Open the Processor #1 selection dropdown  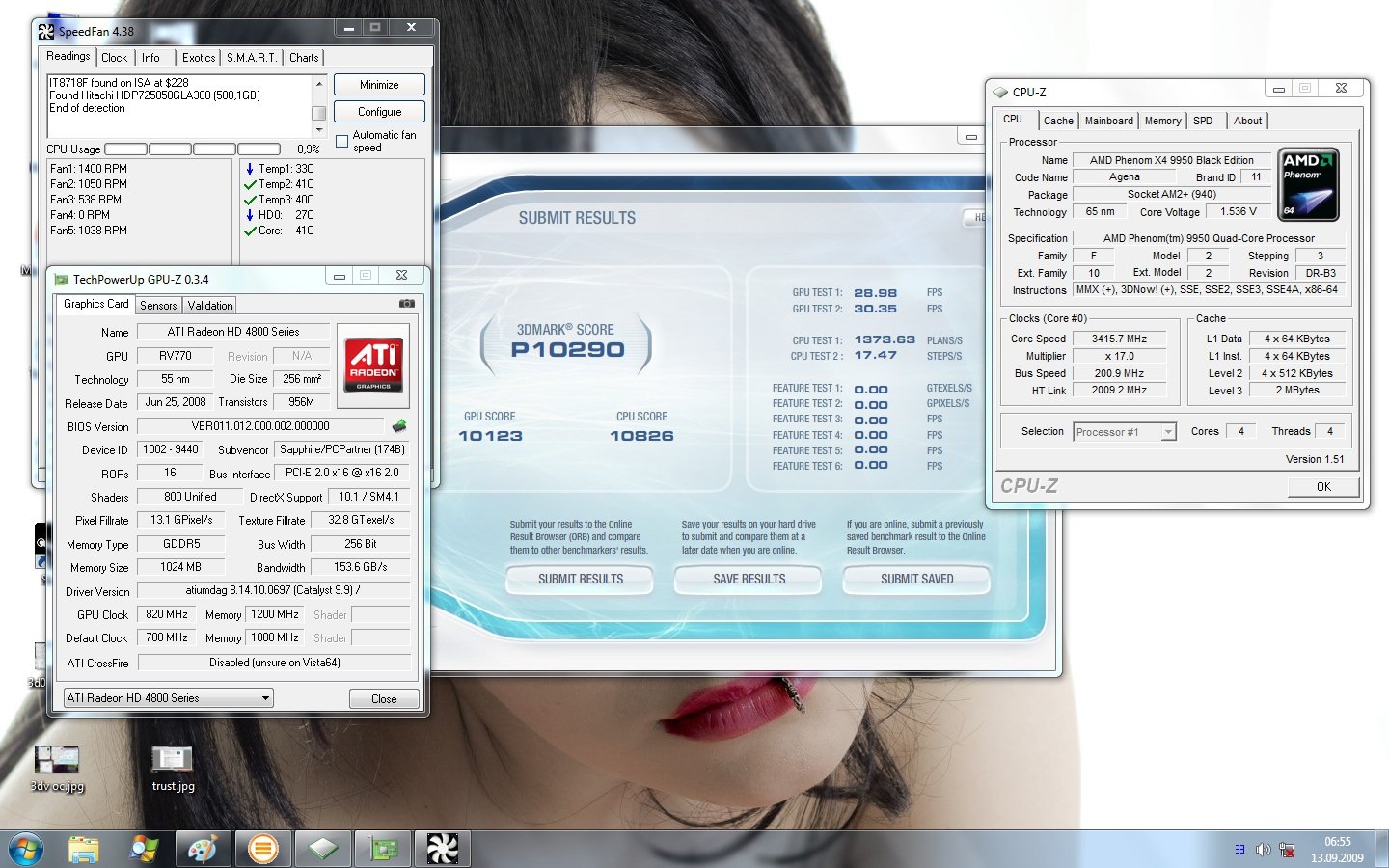1168,432
